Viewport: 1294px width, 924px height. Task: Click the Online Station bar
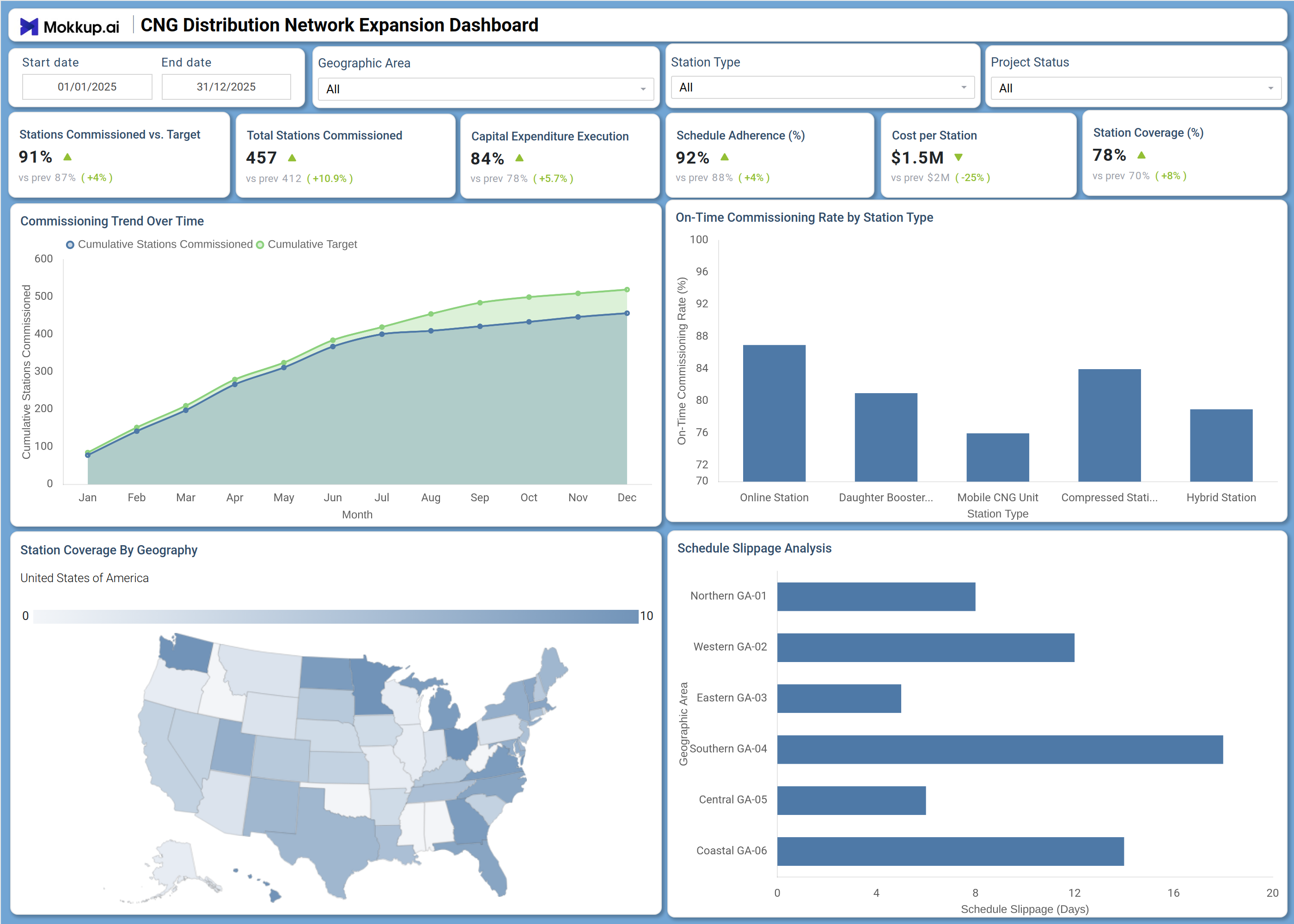click(774, 413)
